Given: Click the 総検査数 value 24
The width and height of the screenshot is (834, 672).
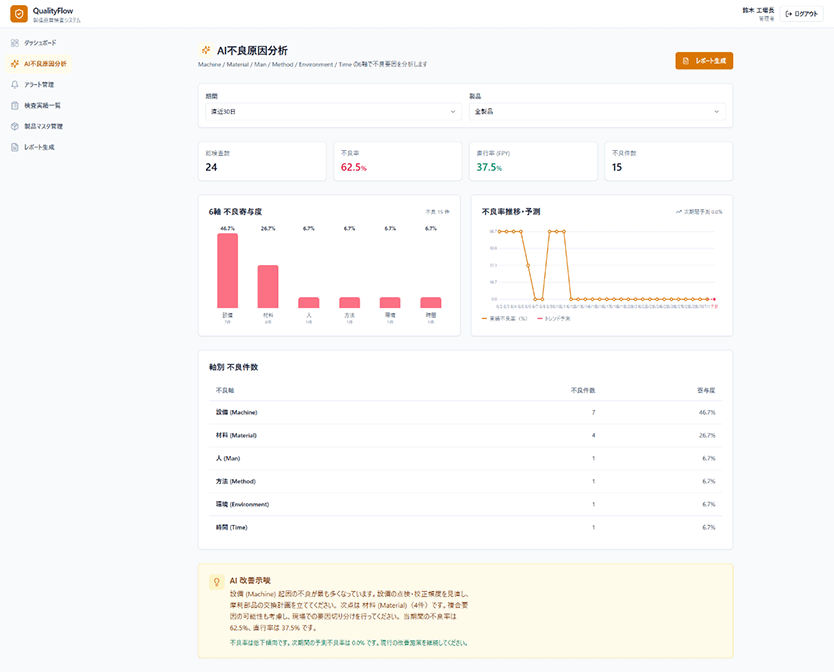Looking at the screenshot, I should 211,167.
